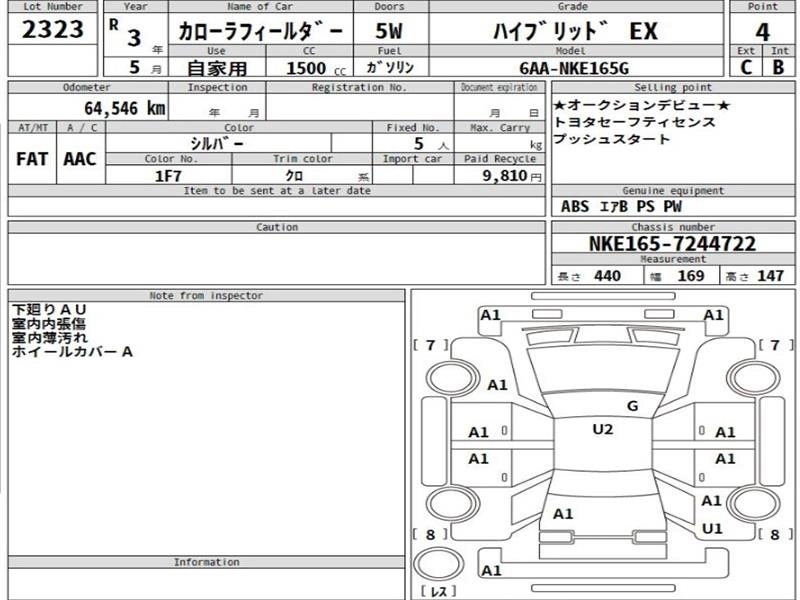Select inspector note 室内内張傷

49,323
